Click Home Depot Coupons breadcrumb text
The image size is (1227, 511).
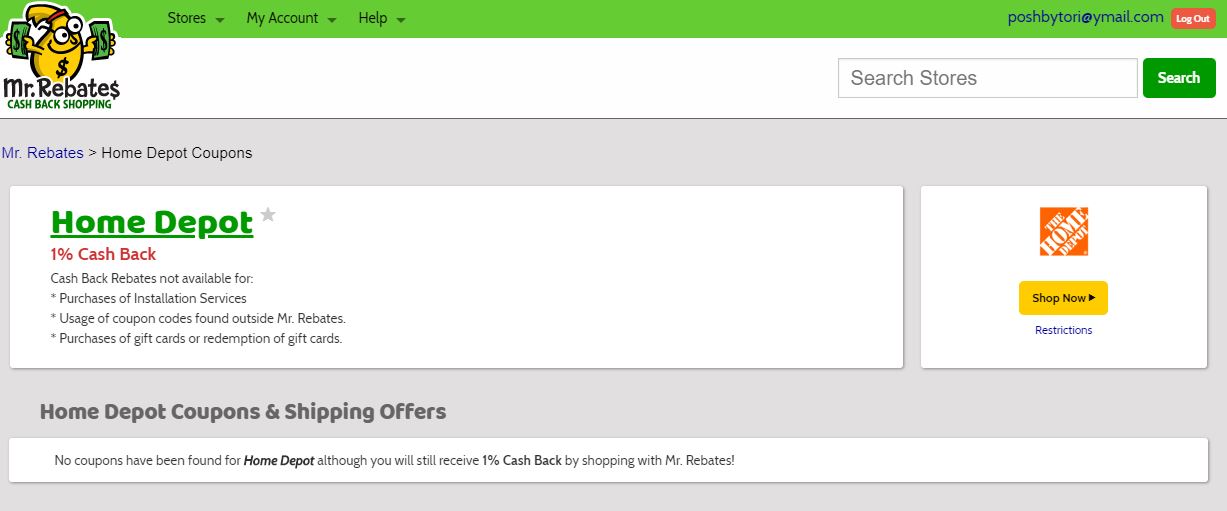pyautogui.click(x=177, y=153)
